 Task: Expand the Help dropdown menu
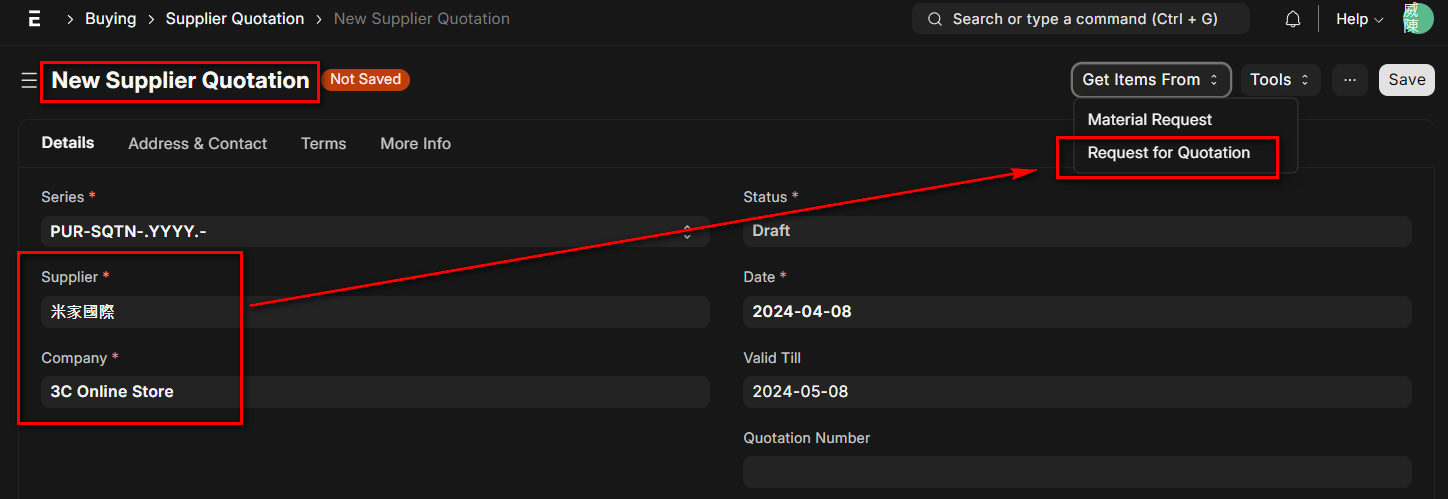1360,19
